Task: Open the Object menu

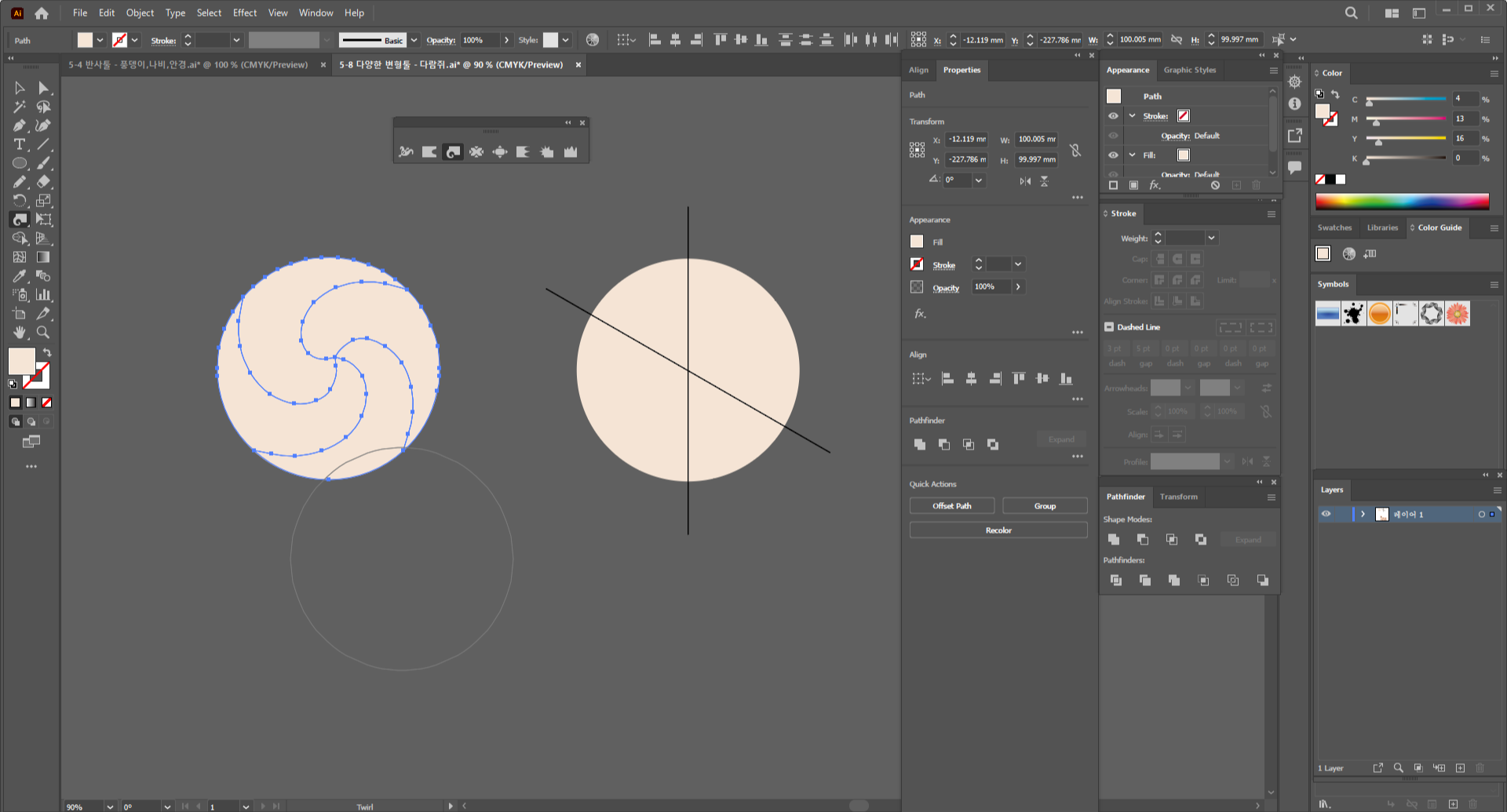Action: (140, 13)
